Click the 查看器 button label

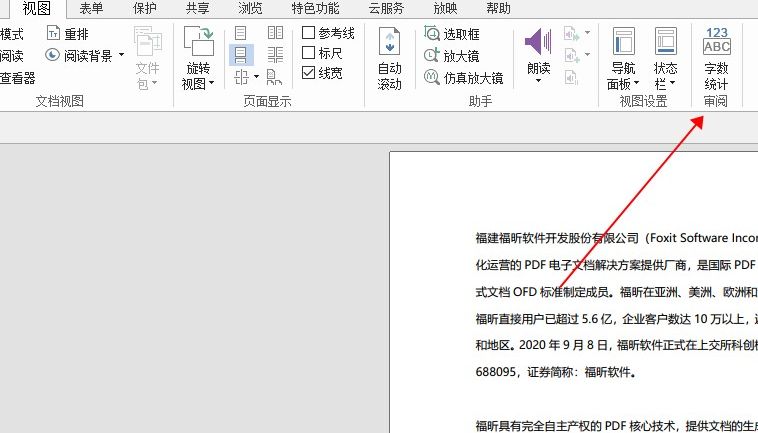(18, 78)
